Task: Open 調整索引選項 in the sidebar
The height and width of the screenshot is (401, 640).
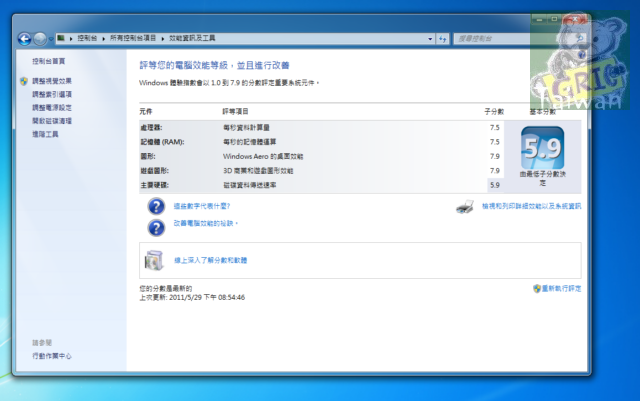Action: (x=52, y=94)
